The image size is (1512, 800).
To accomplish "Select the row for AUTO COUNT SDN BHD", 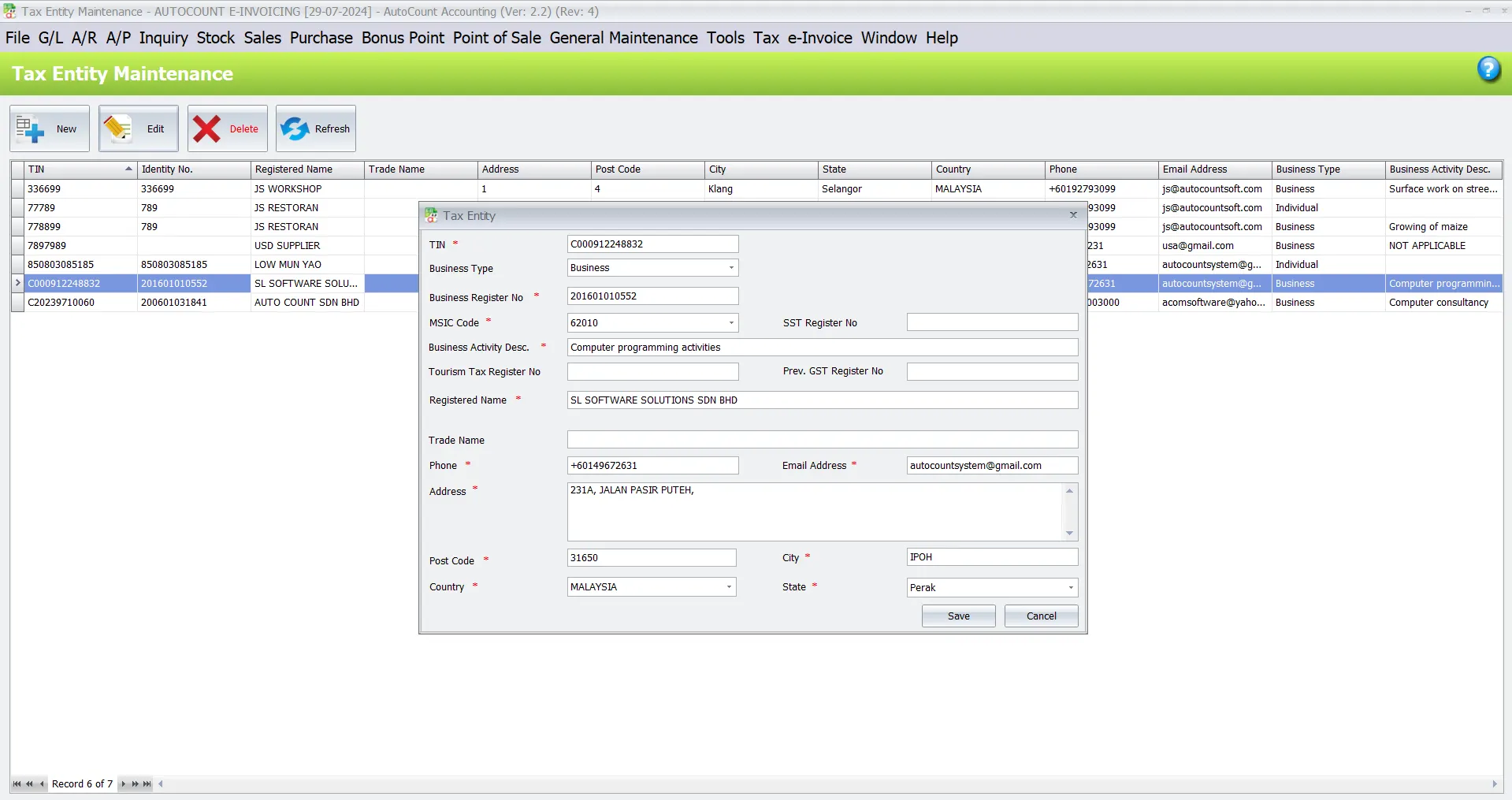I will tap(307, 302).
